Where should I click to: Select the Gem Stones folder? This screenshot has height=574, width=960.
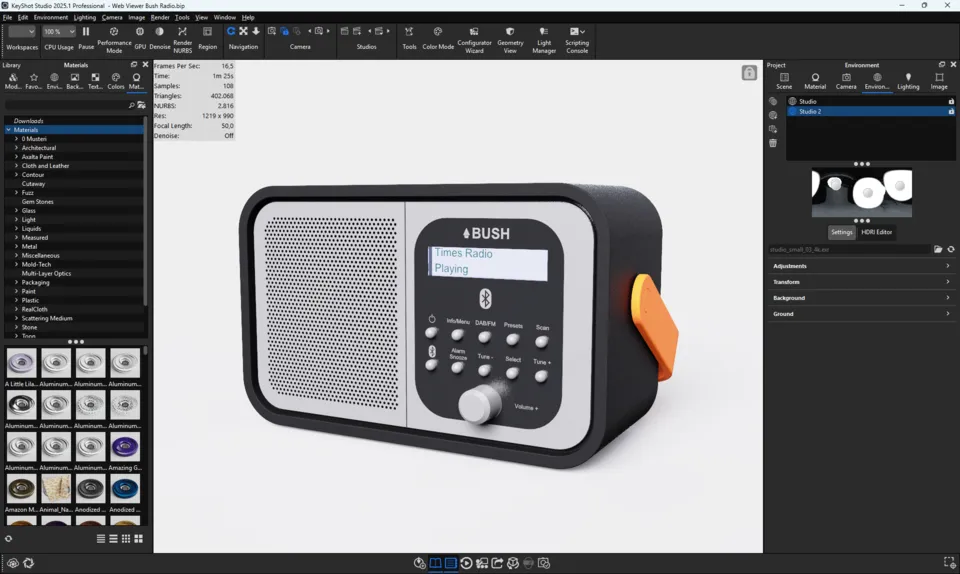click(37, 202)
